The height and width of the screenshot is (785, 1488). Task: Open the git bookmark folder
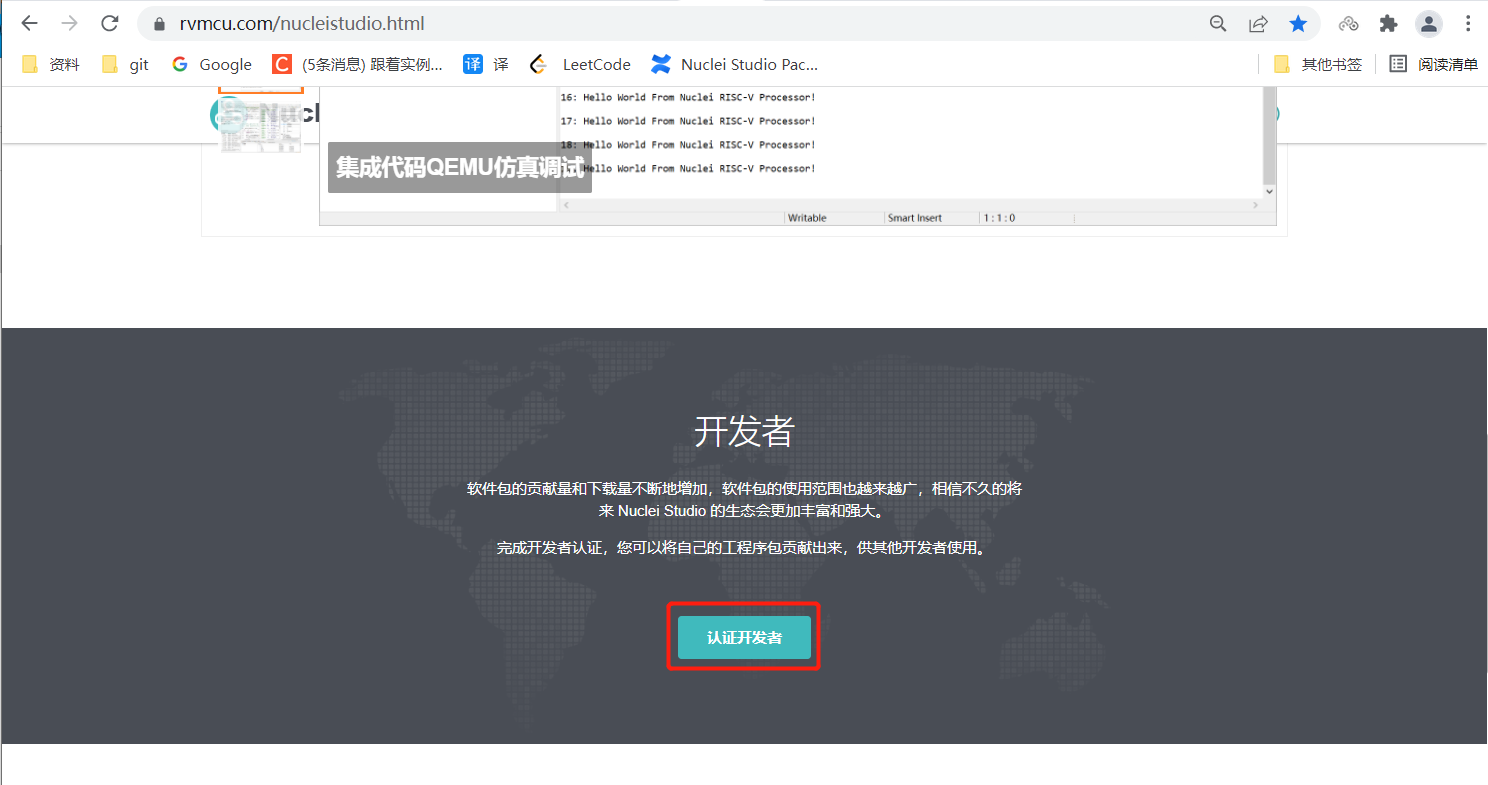[126, 65]
